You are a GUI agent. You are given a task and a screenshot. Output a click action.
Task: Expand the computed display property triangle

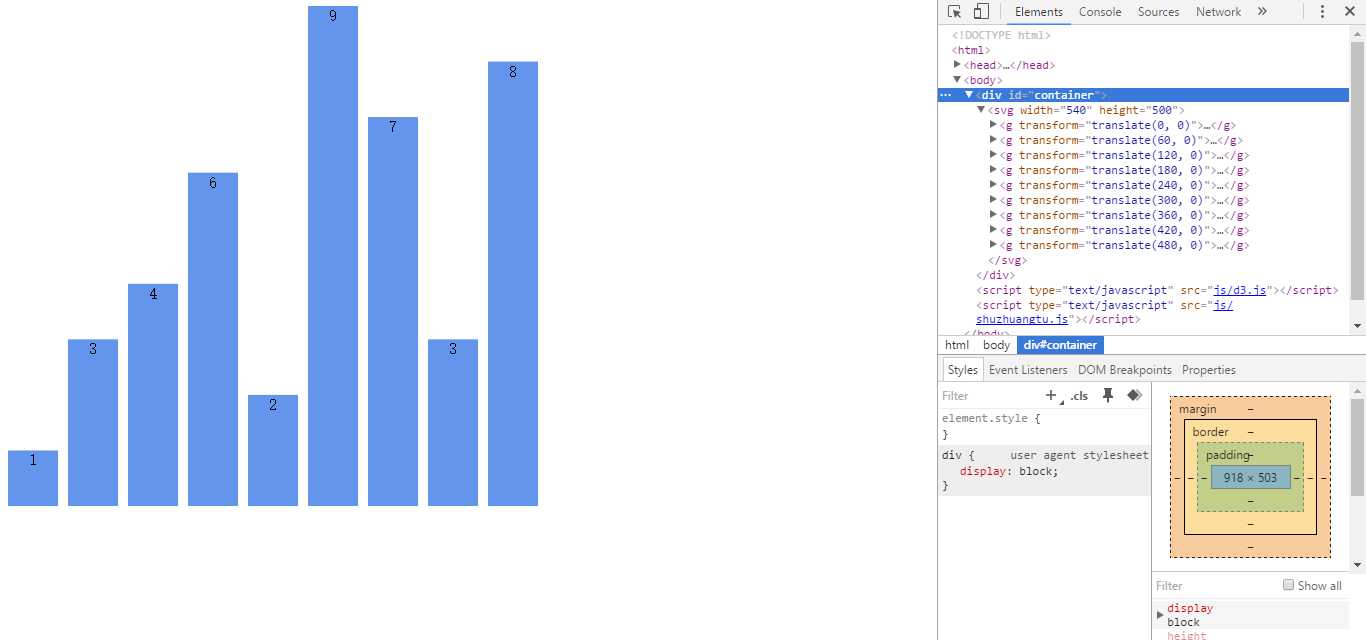[1161, 613]
